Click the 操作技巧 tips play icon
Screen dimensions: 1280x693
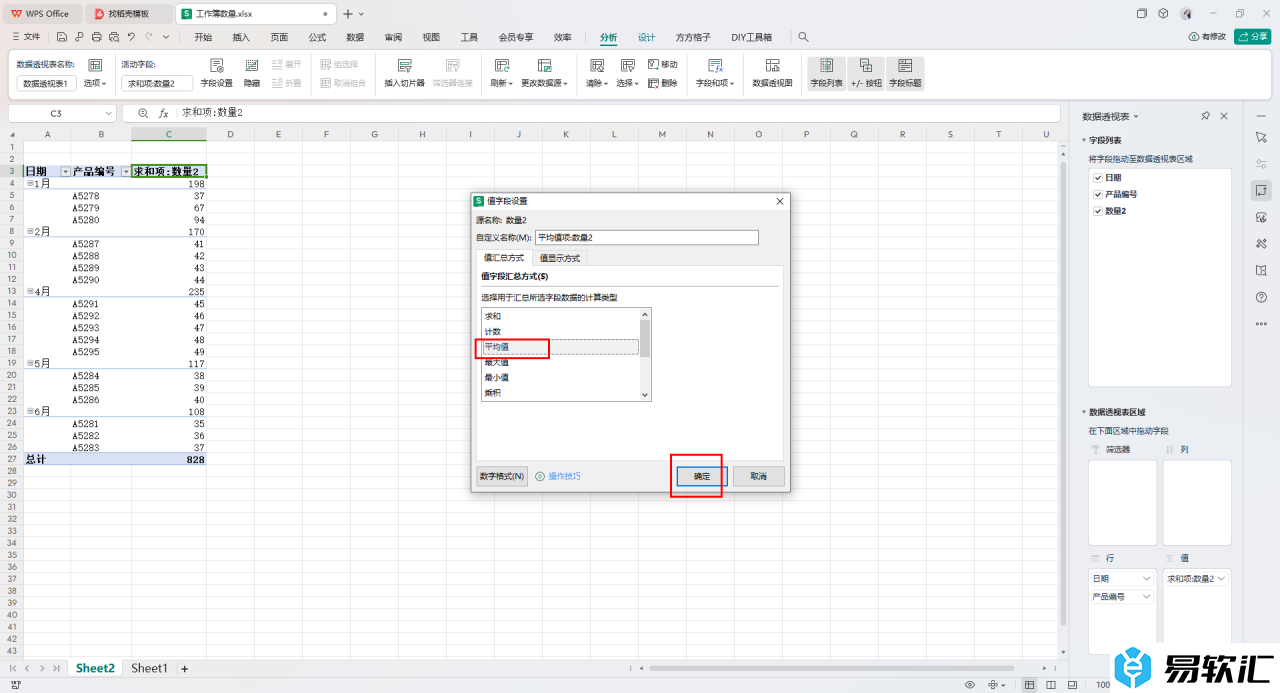pyautogui.click(x=540, y=476)
